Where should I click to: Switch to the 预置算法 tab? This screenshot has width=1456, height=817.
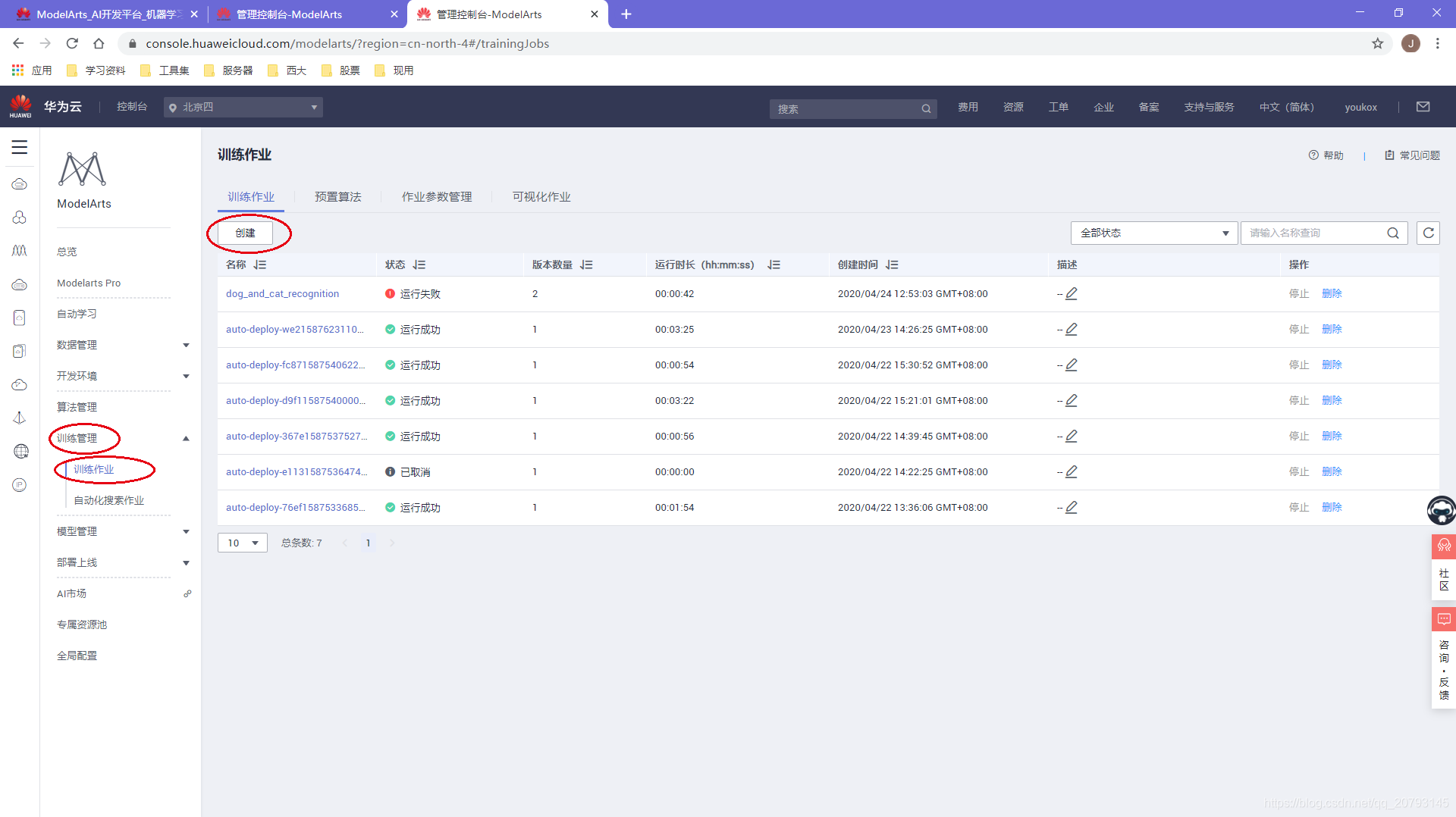tap(338, 196)
